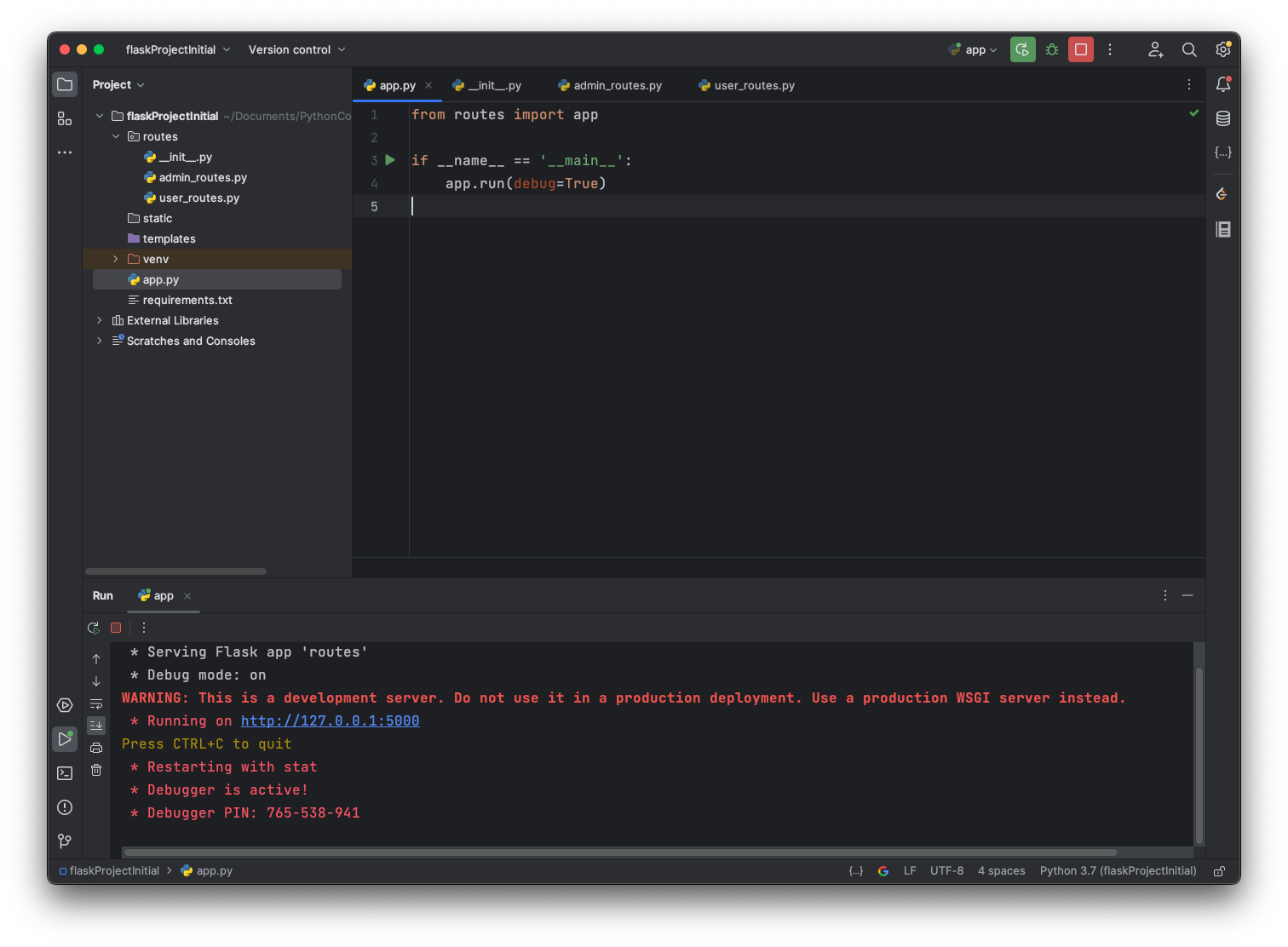Expand the venv folder
Viewport: 1288px width, 947px height.
(x=116, y=259)
